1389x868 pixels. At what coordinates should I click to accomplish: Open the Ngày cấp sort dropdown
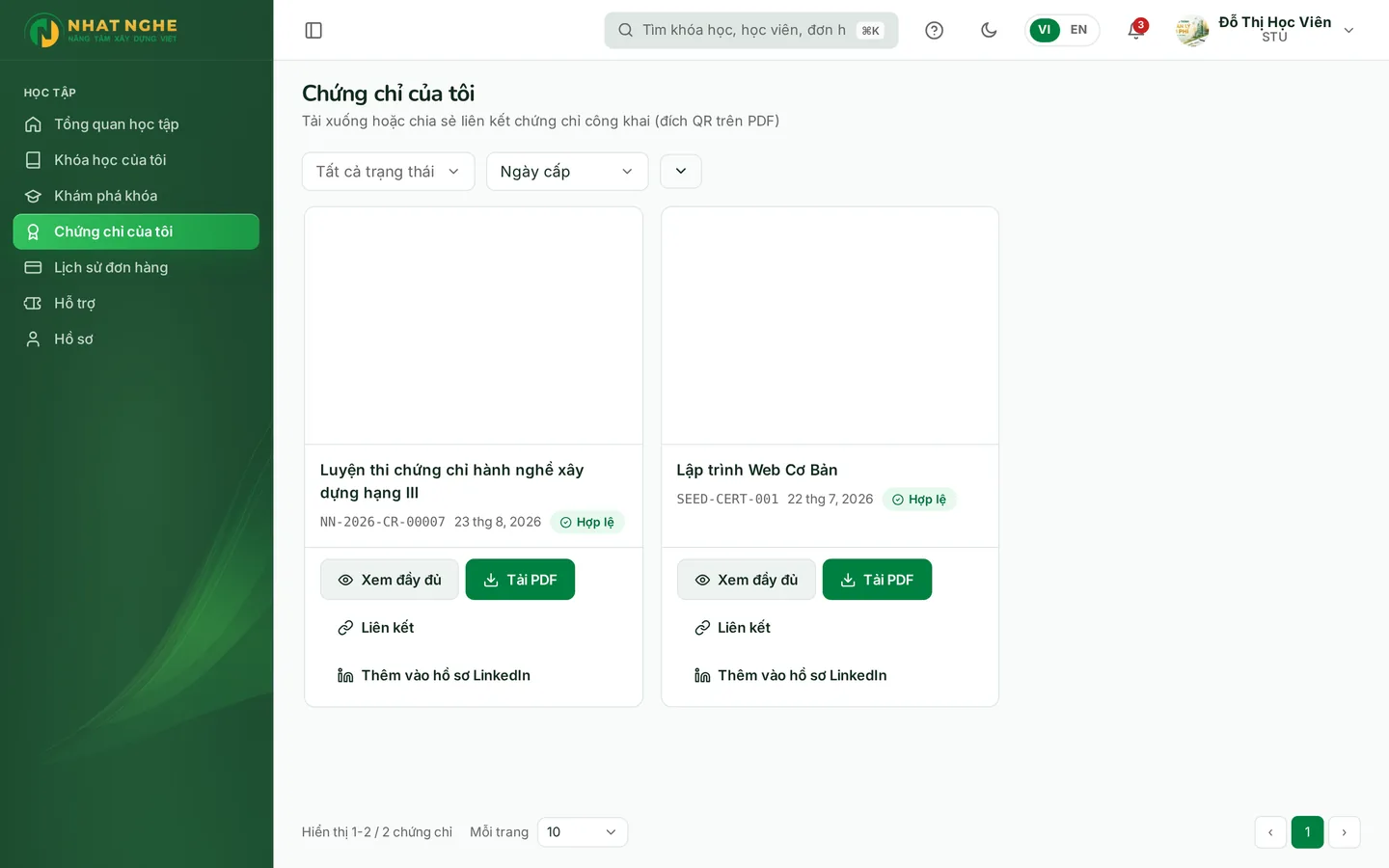[x=567, y=172]
